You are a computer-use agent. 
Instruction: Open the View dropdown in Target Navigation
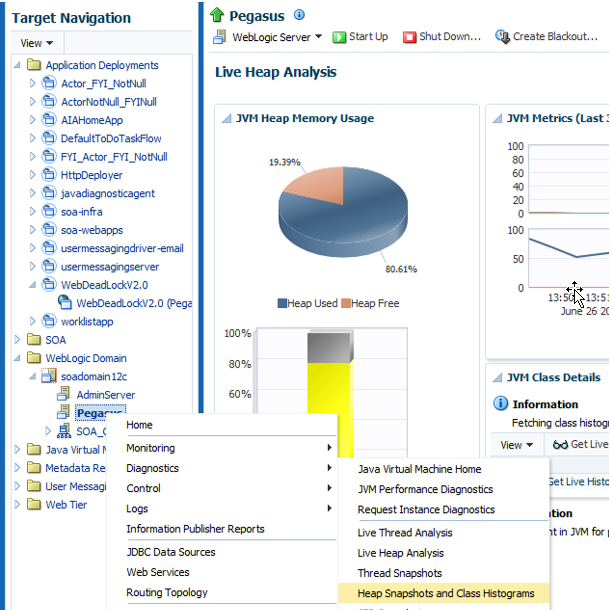(36, 43)
